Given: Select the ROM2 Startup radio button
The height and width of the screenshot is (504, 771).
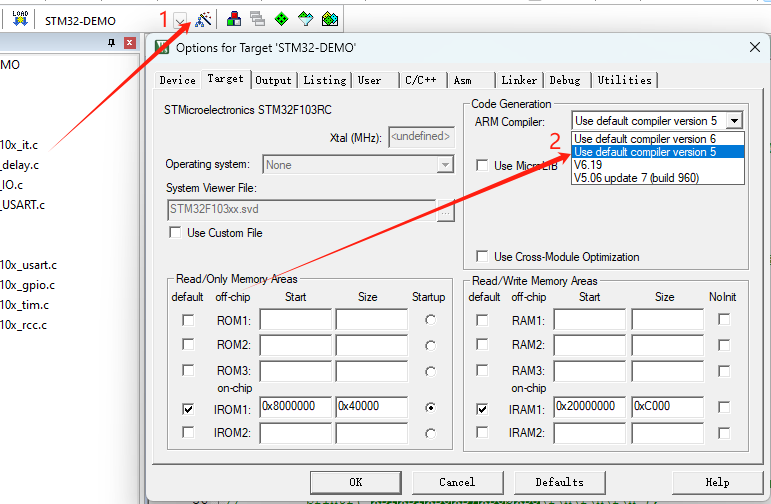Looking at the screenshot, I should coord(430,346).
